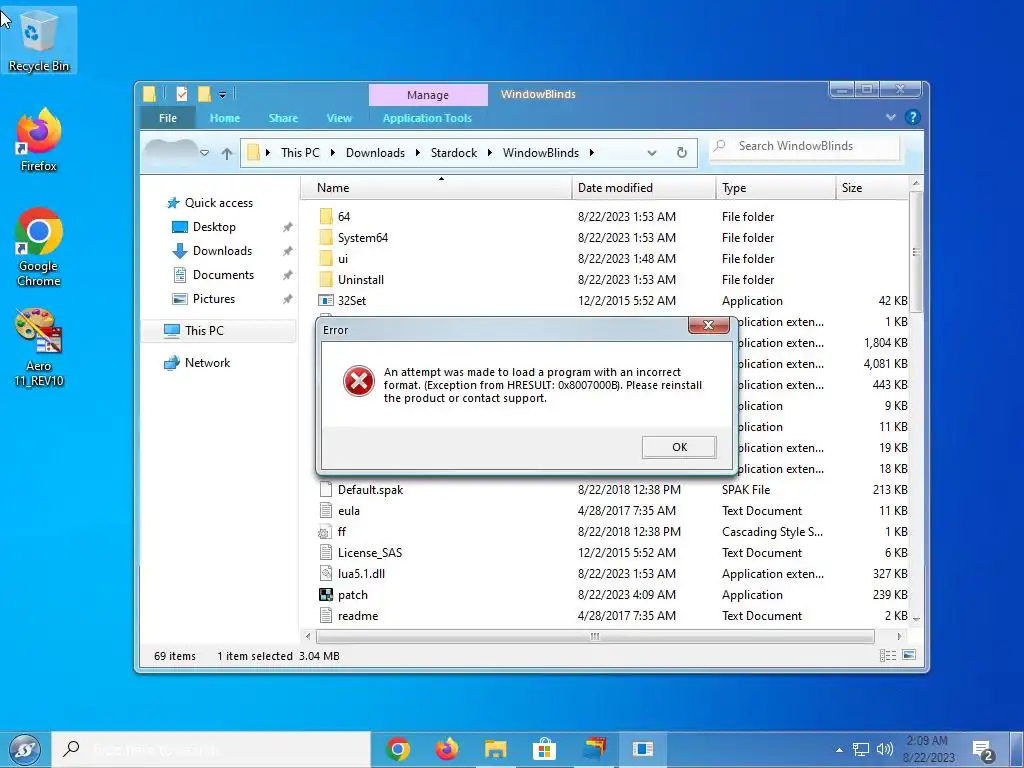This screenshot has width=1024, height=768.
Task: Launch Firefox from the desktop shortcut
Action: [39, 140]
